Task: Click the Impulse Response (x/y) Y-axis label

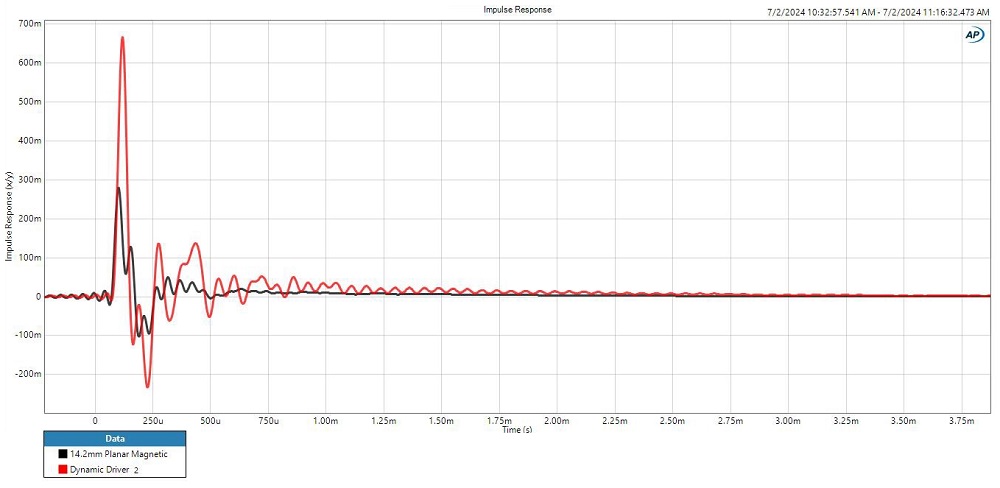Action: point(10,217)
